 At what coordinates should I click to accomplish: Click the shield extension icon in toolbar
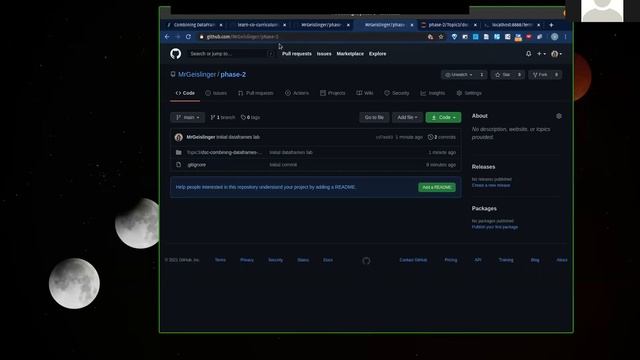454,37
